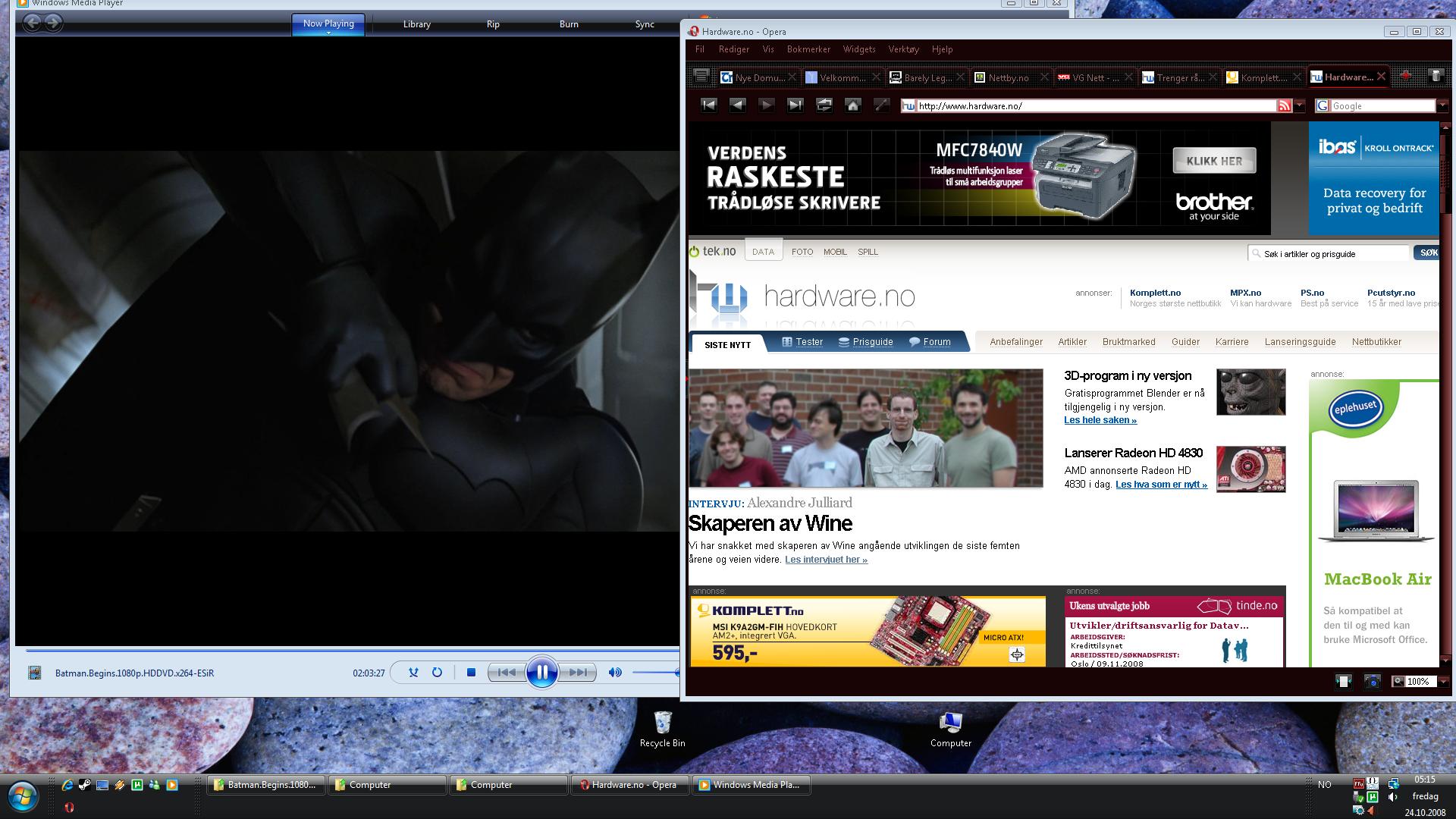Viewport: 1456px width, 819px height.
Task: Open the Fil menu in Opera
Action: pos(699,49)
